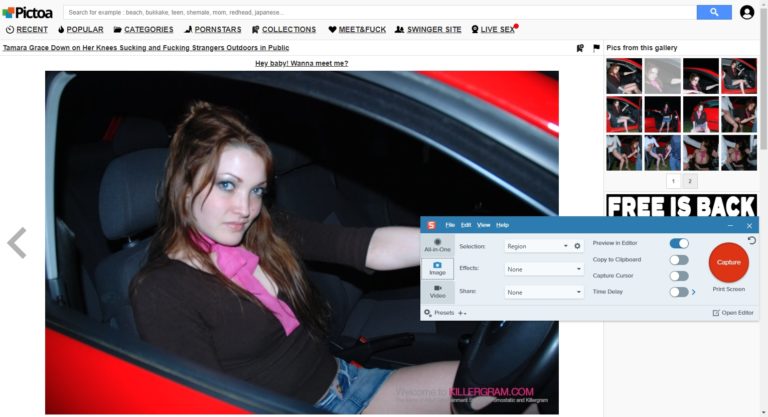Expand the Effects dropdown
Screen dimensions: 768x417
coord(543,269)
